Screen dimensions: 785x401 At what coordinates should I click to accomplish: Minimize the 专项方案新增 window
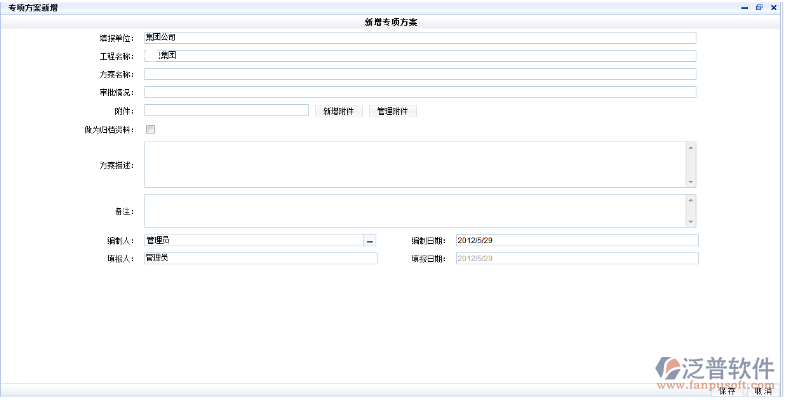[x=744, y=7]
